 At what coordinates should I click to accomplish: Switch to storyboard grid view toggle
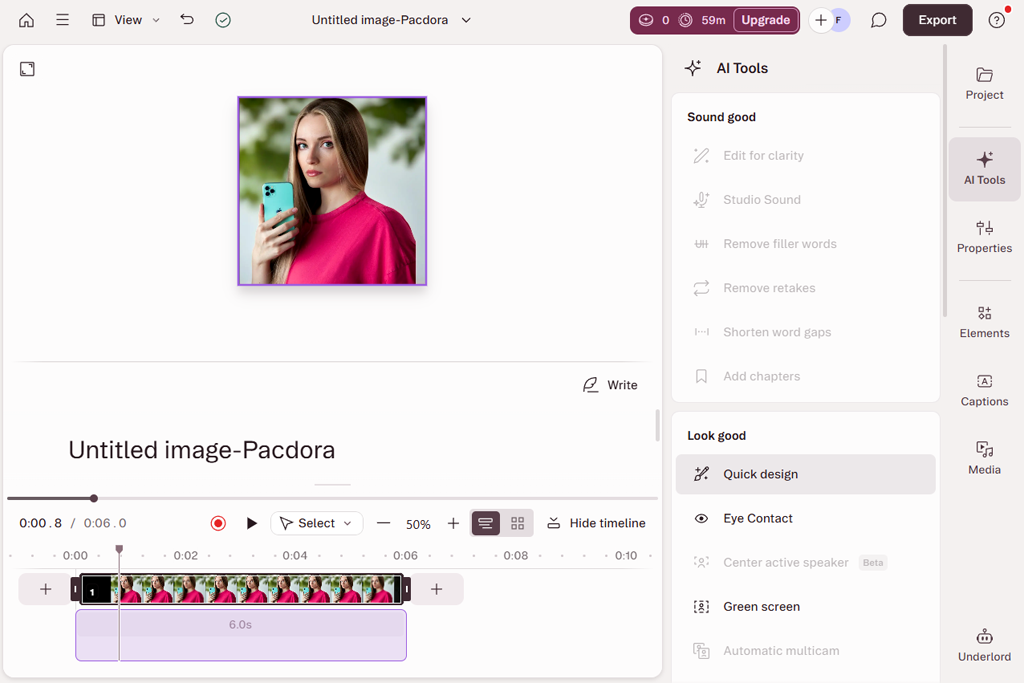517,523
